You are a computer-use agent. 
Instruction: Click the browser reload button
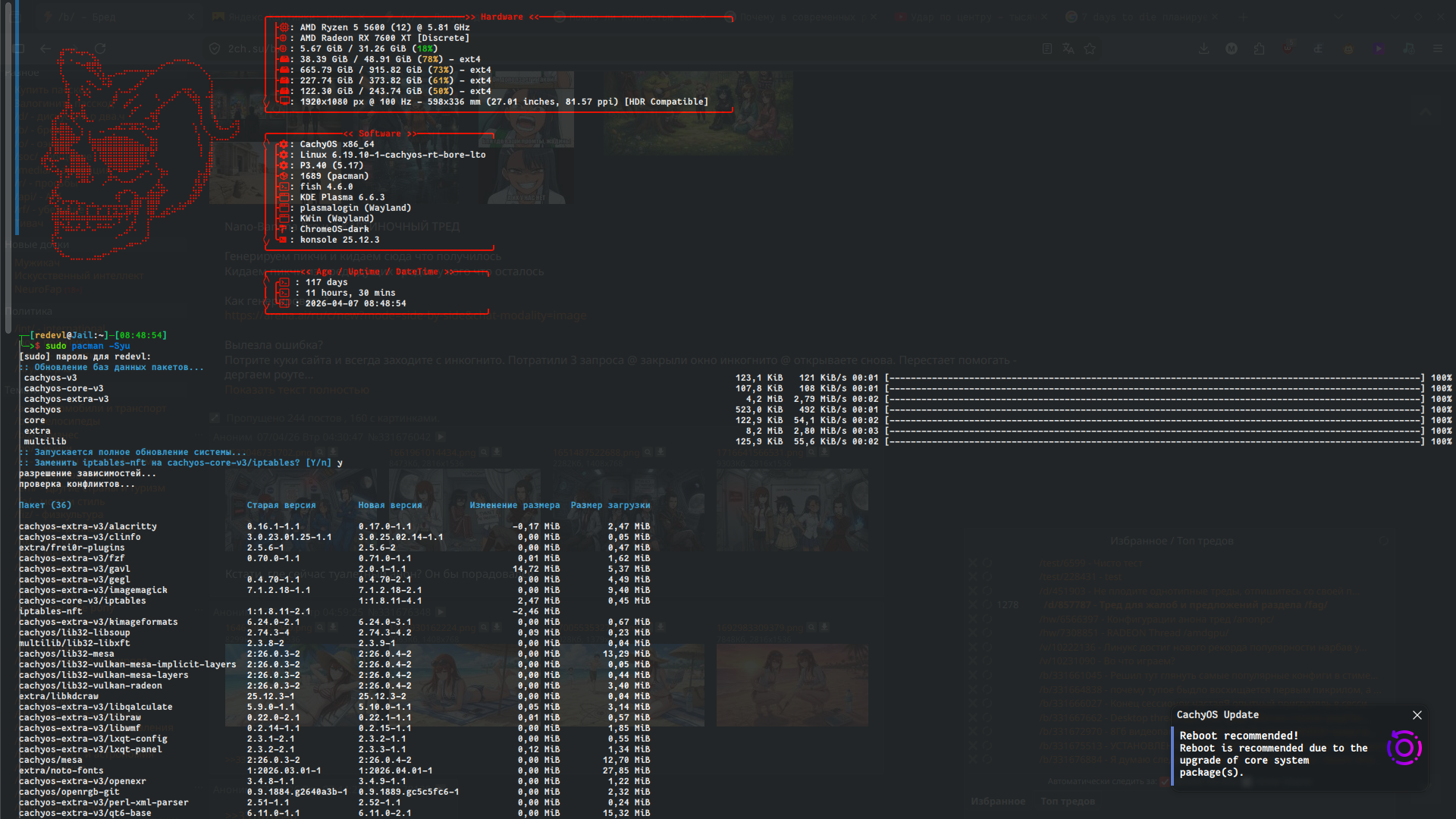click(100, 49)
